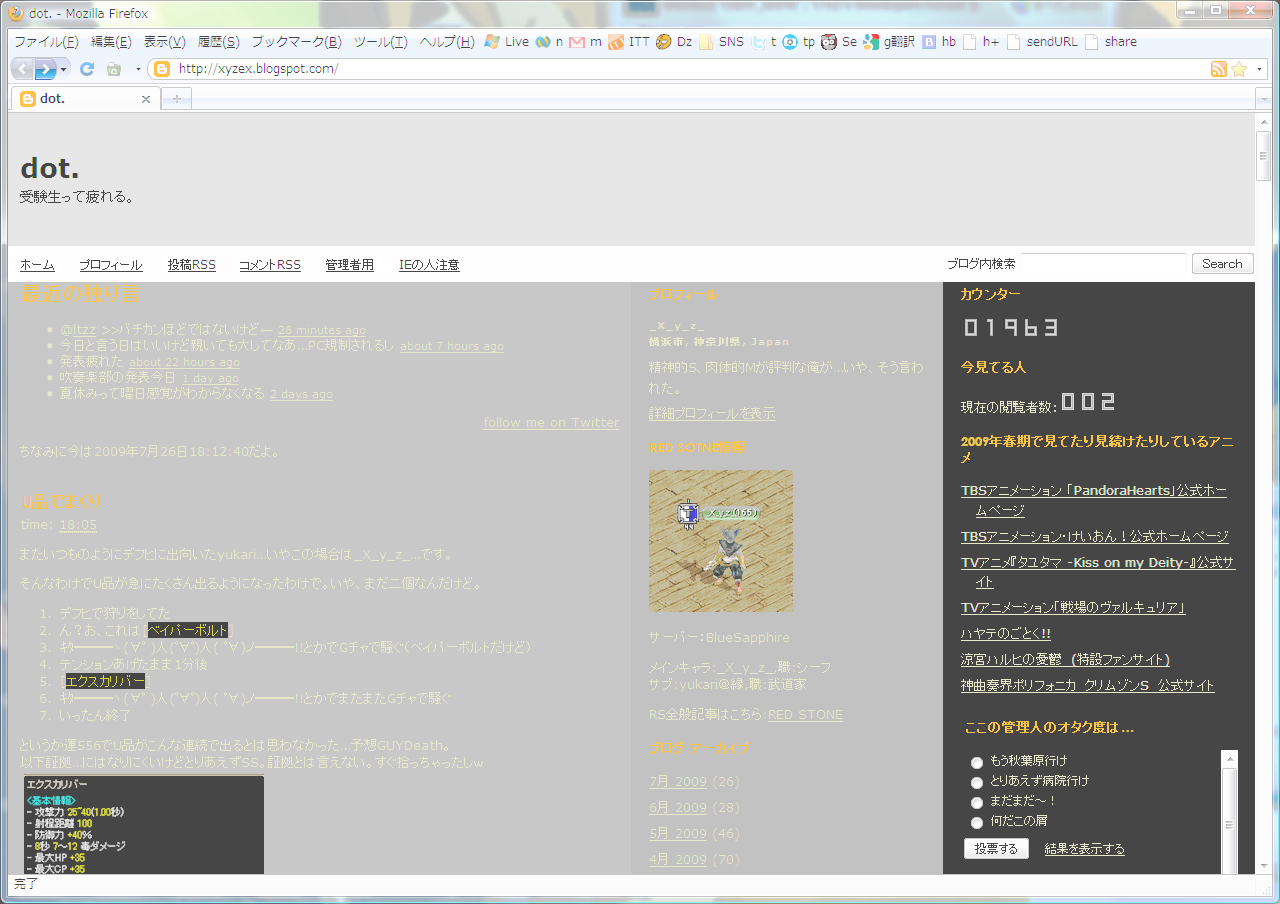Subscribe via the RSS feed icon
This screenshot has width=1280, height=904.
(x=1219, y=69)
